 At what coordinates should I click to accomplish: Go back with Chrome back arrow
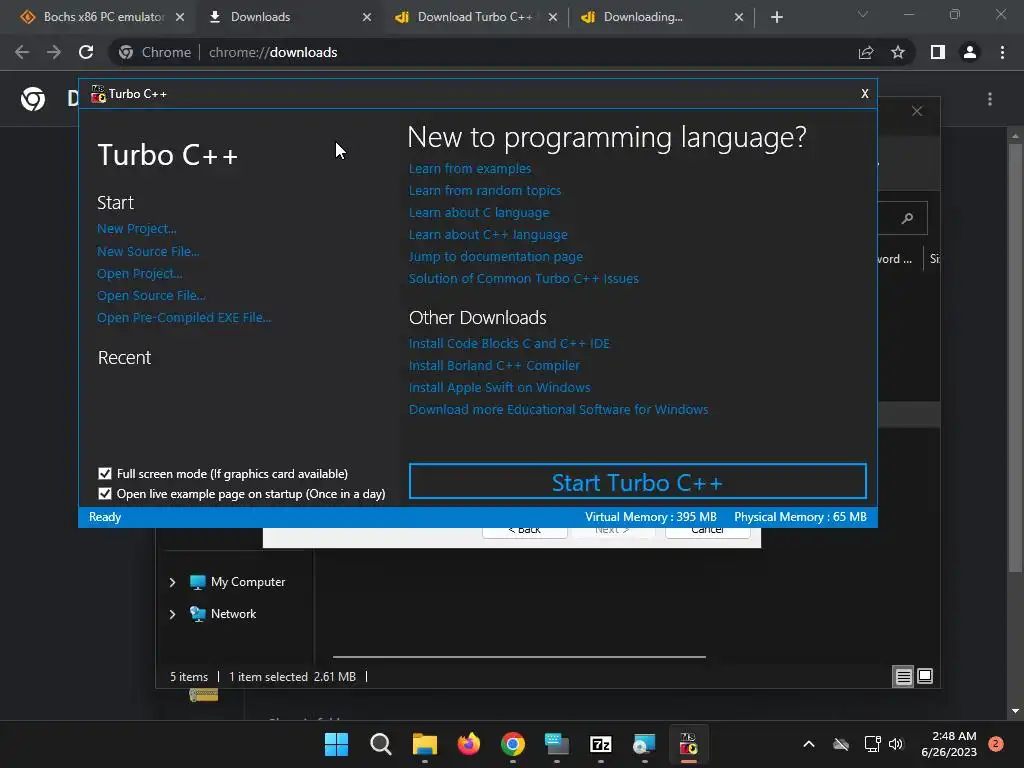pyautogui.click(x=22, y=52)
